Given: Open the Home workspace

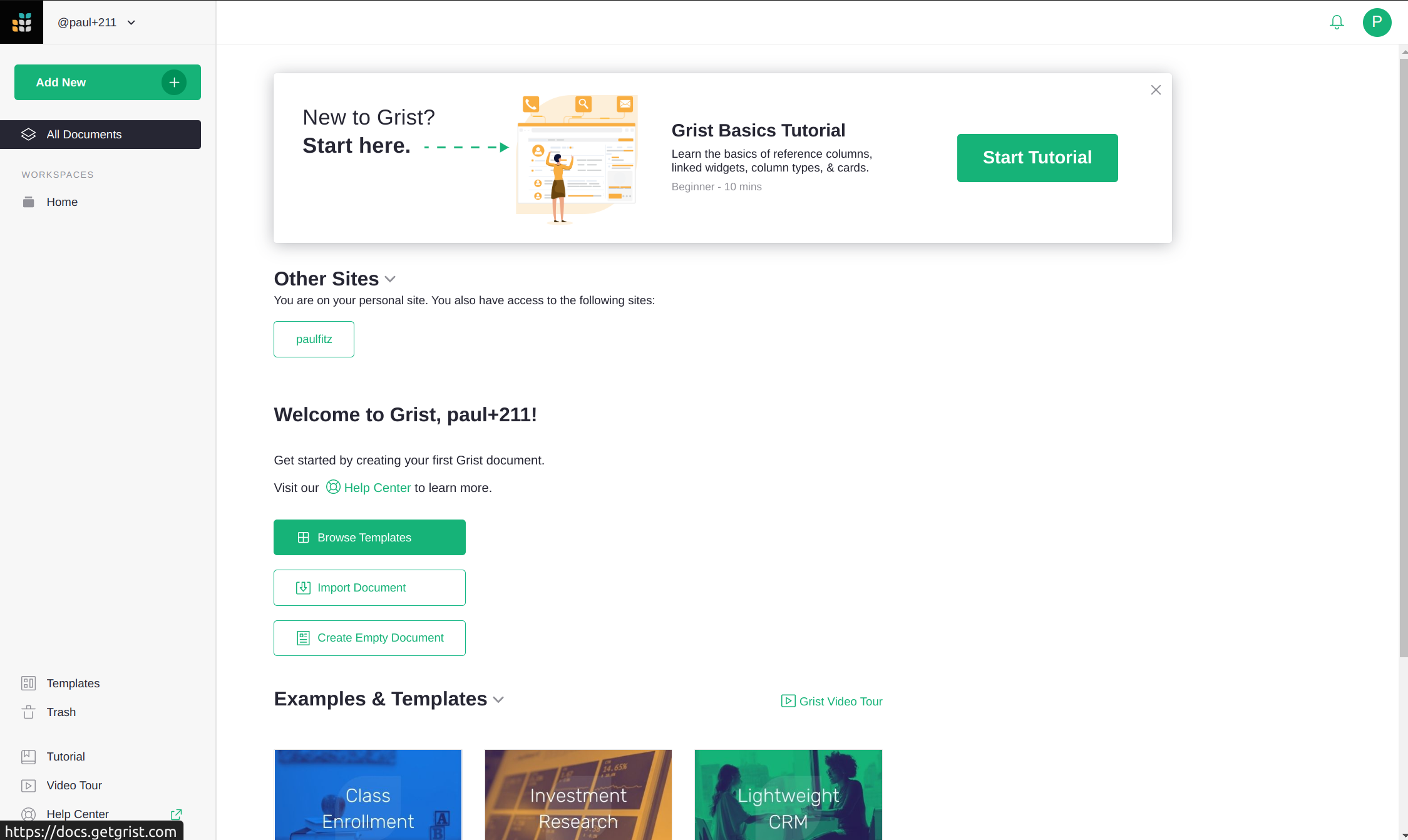Looking at the screenshot, I should (x=61, y=202).
